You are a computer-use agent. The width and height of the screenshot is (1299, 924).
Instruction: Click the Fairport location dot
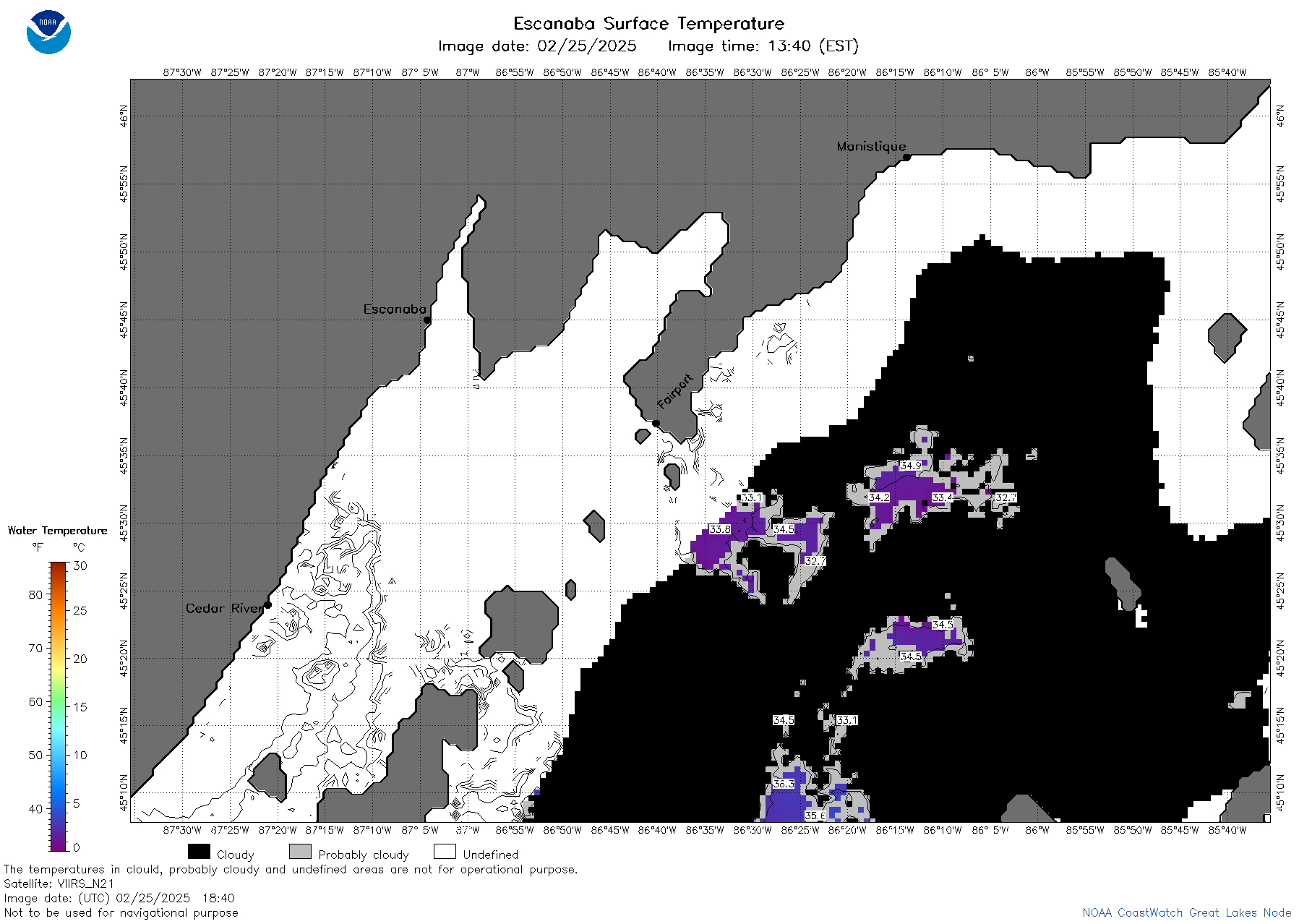tap(656, 423)
